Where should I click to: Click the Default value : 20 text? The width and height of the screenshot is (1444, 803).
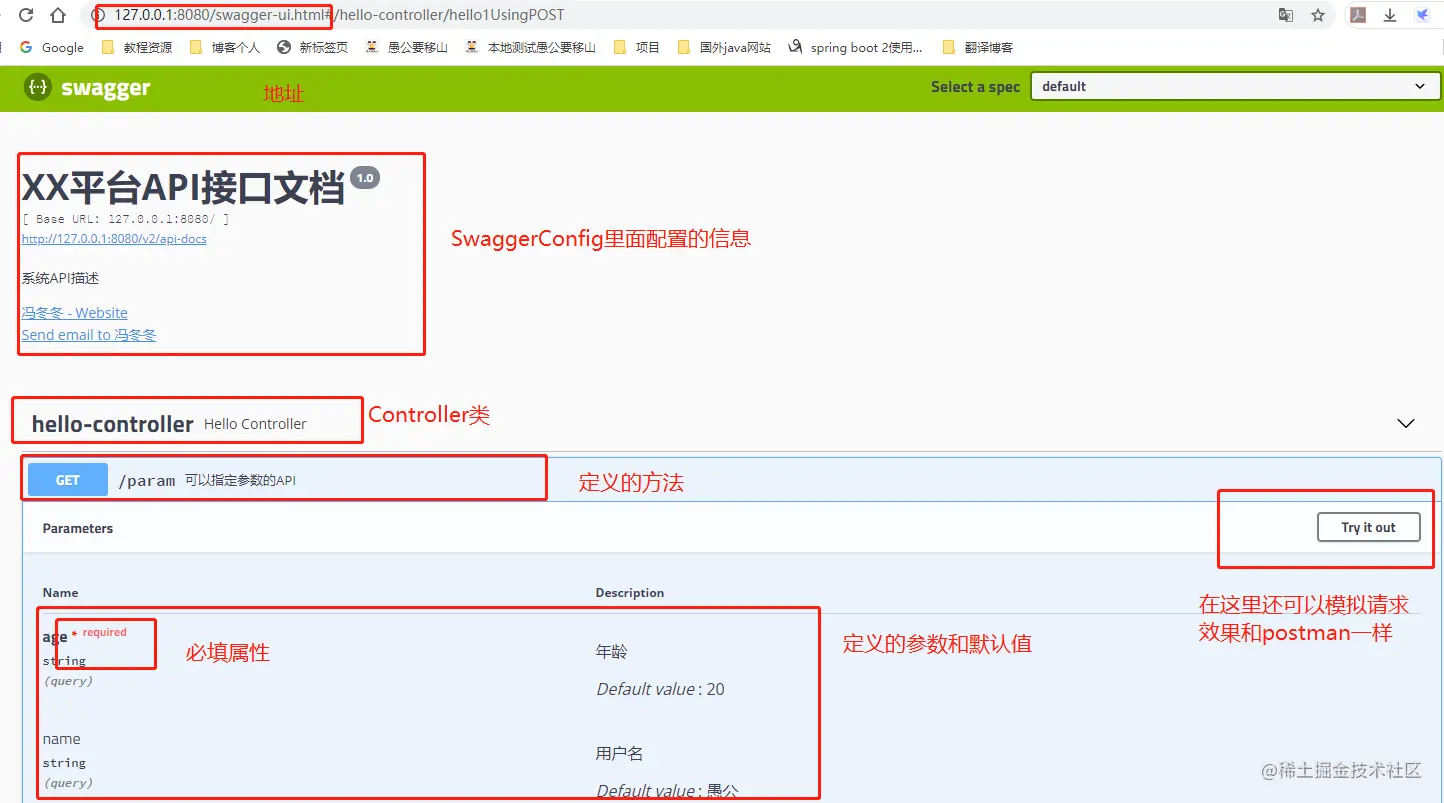(661, 689)
